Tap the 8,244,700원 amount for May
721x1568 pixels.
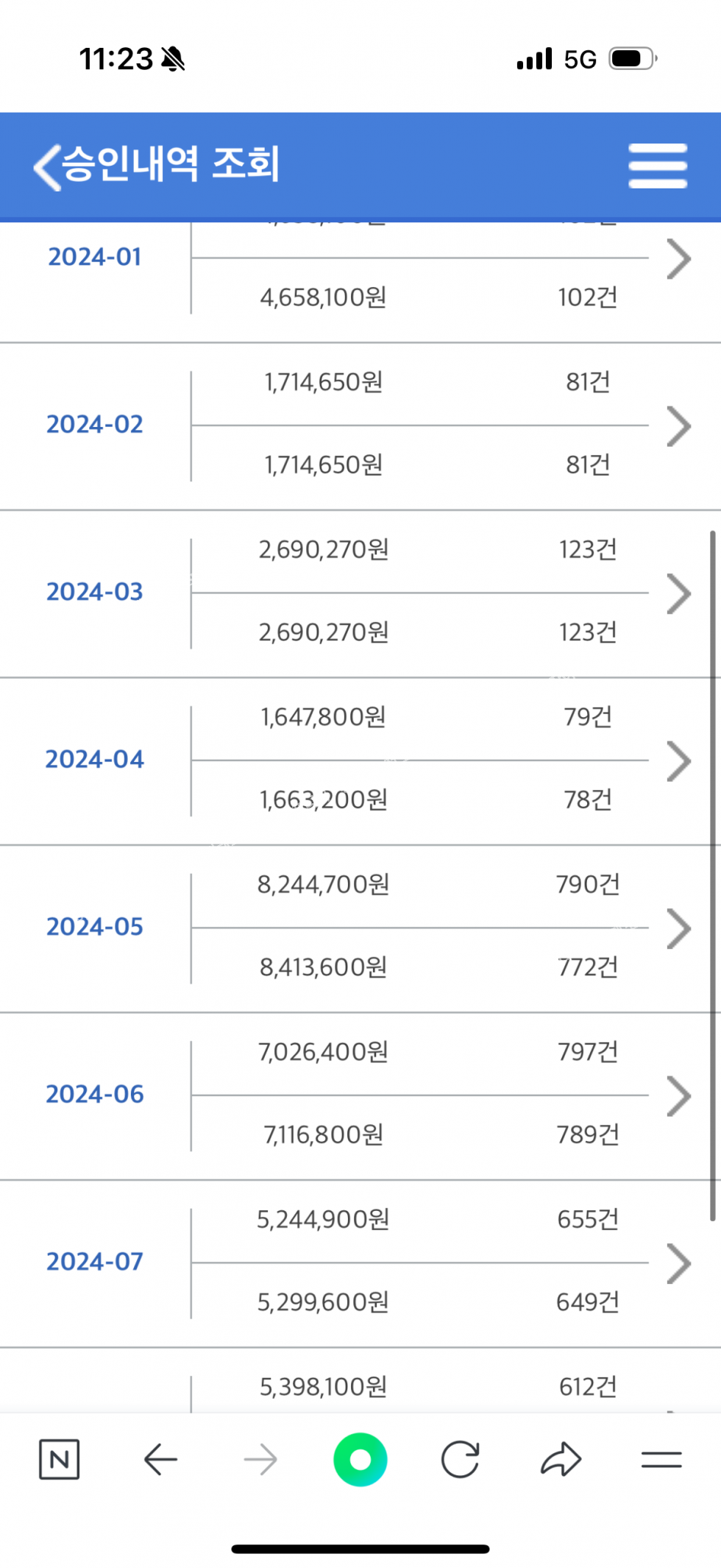323,884
